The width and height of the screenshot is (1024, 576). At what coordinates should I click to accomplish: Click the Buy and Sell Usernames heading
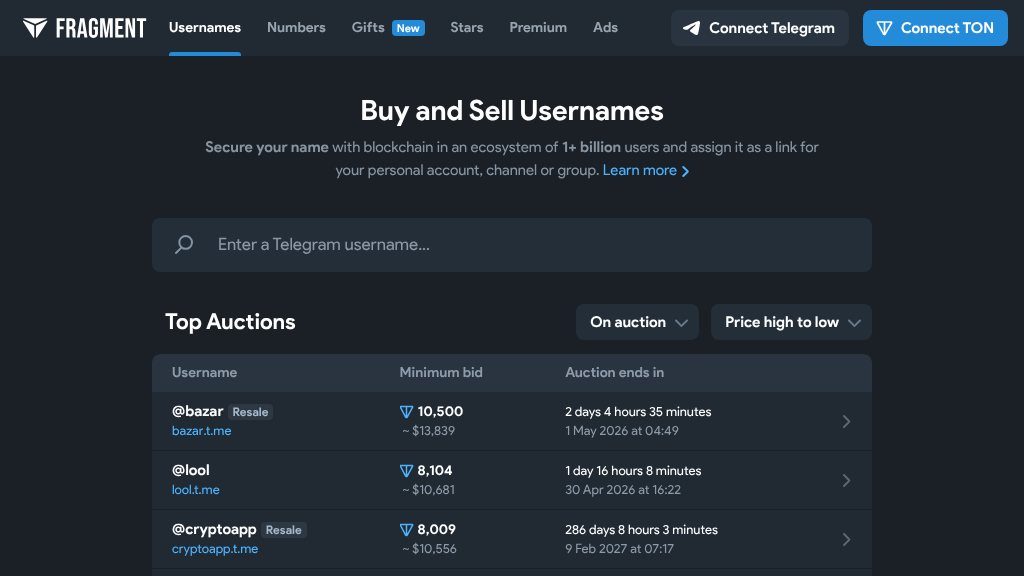pyautogui.click(x=512, y=110)
